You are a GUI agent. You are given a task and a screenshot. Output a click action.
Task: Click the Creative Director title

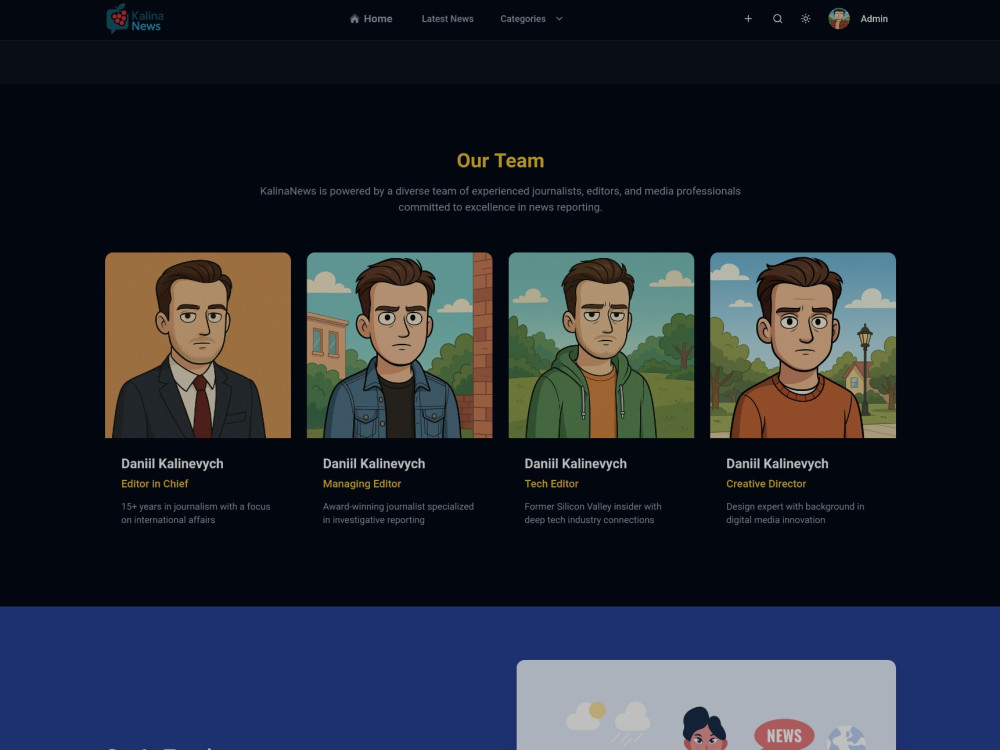coord(766,484)
